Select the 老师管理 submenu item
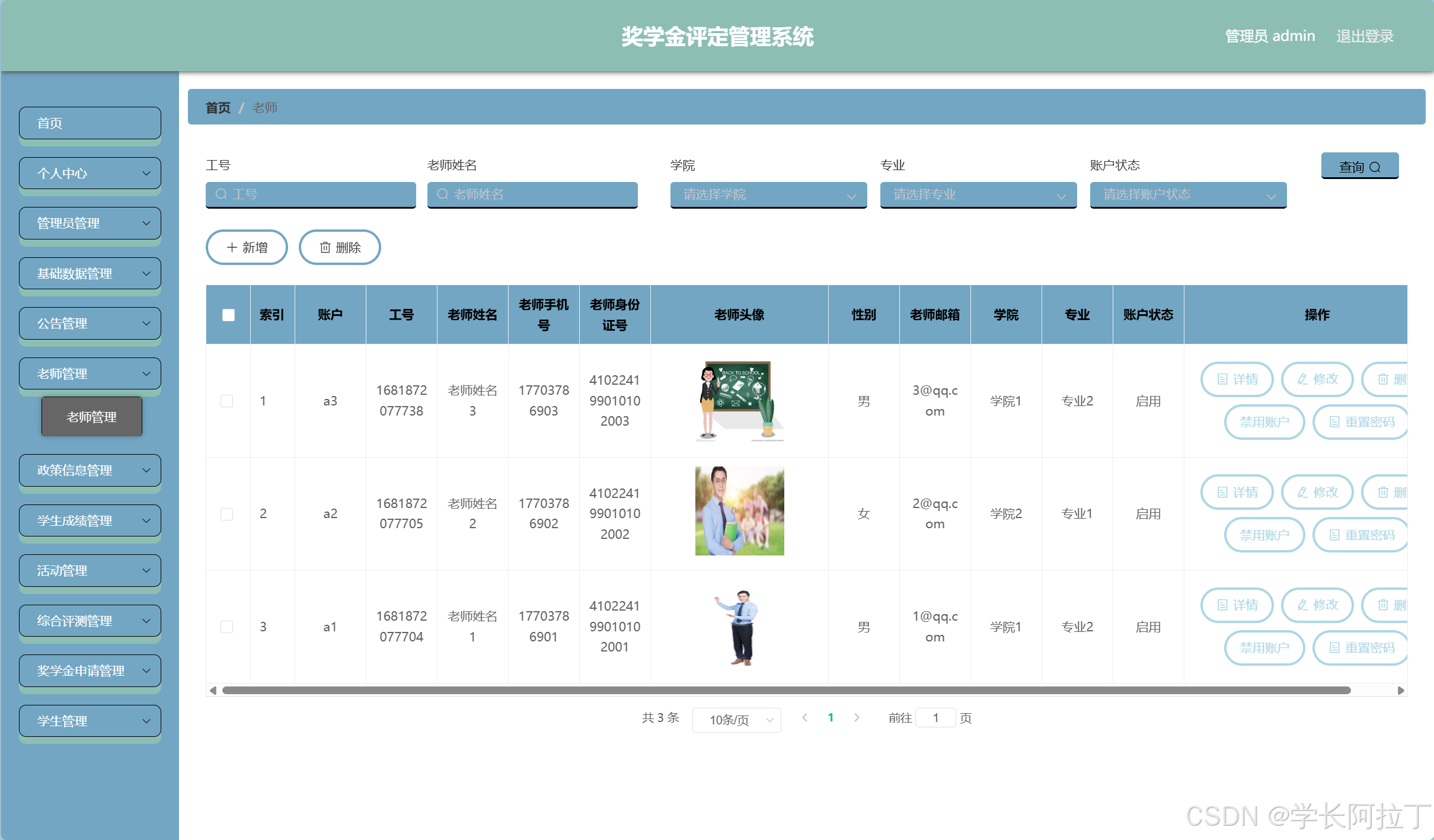 pos(91,417)
